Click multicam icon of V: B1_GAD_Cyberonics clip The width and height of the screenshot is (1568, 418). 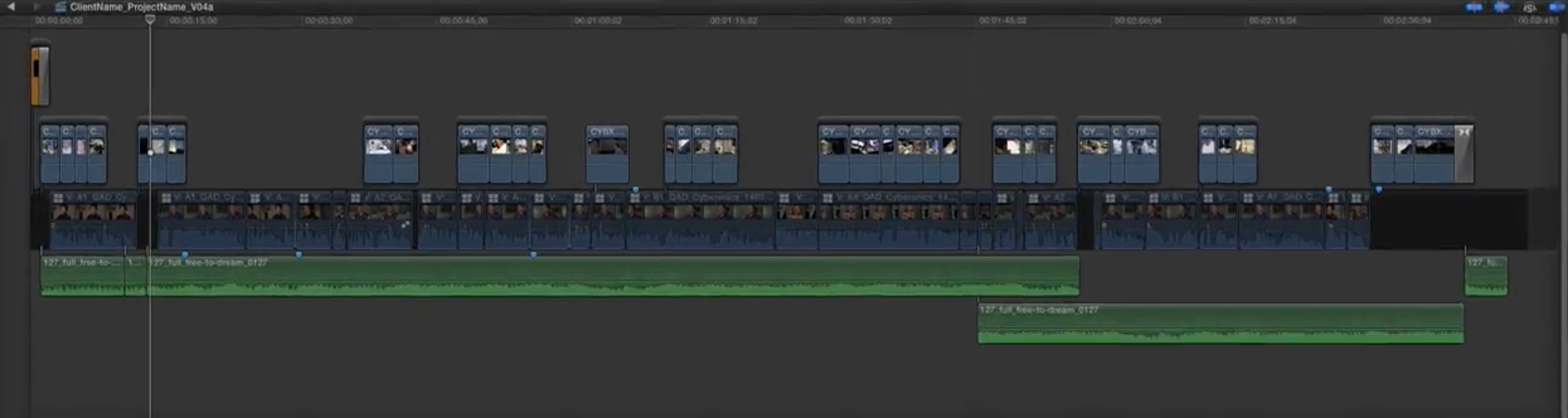click(x=635, y=198)
